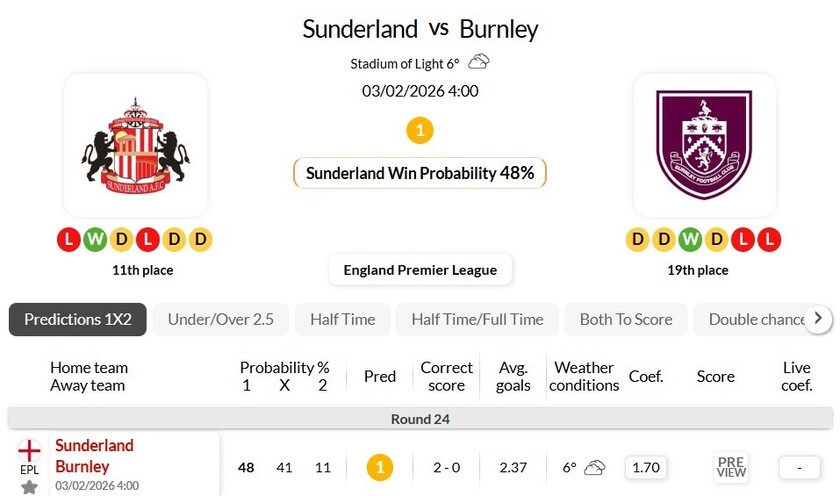This screenshot has height=496, width=840.
Task: Click the Sunderland Win Probability 48% box
Action: click(x=420, y=173)
